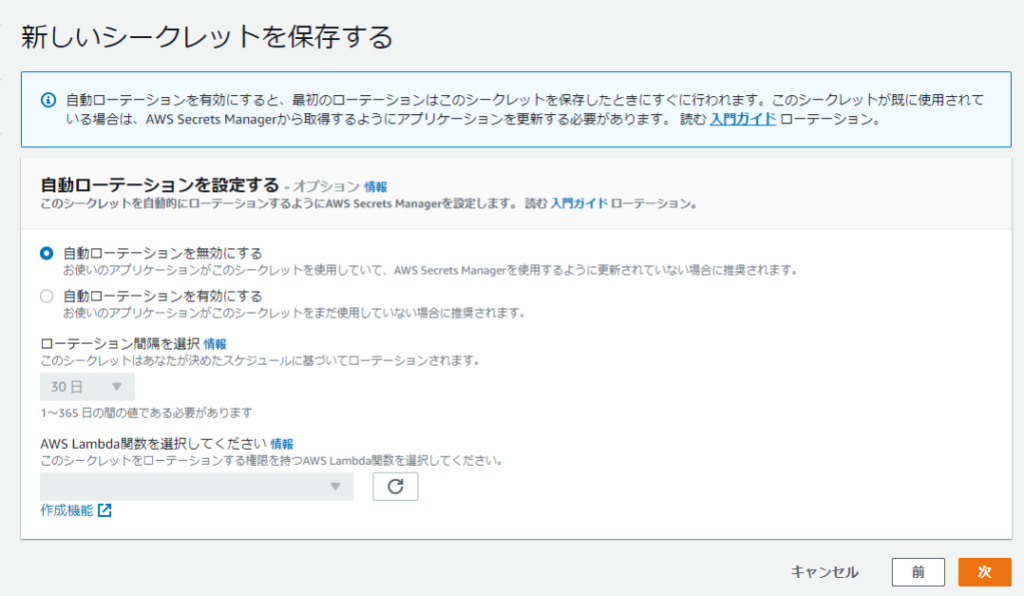The height and width of the screenshot is (596, 1024).
Task: Click 情報 link beside AWS Lambda関数を選択してください
Action: 281,444
